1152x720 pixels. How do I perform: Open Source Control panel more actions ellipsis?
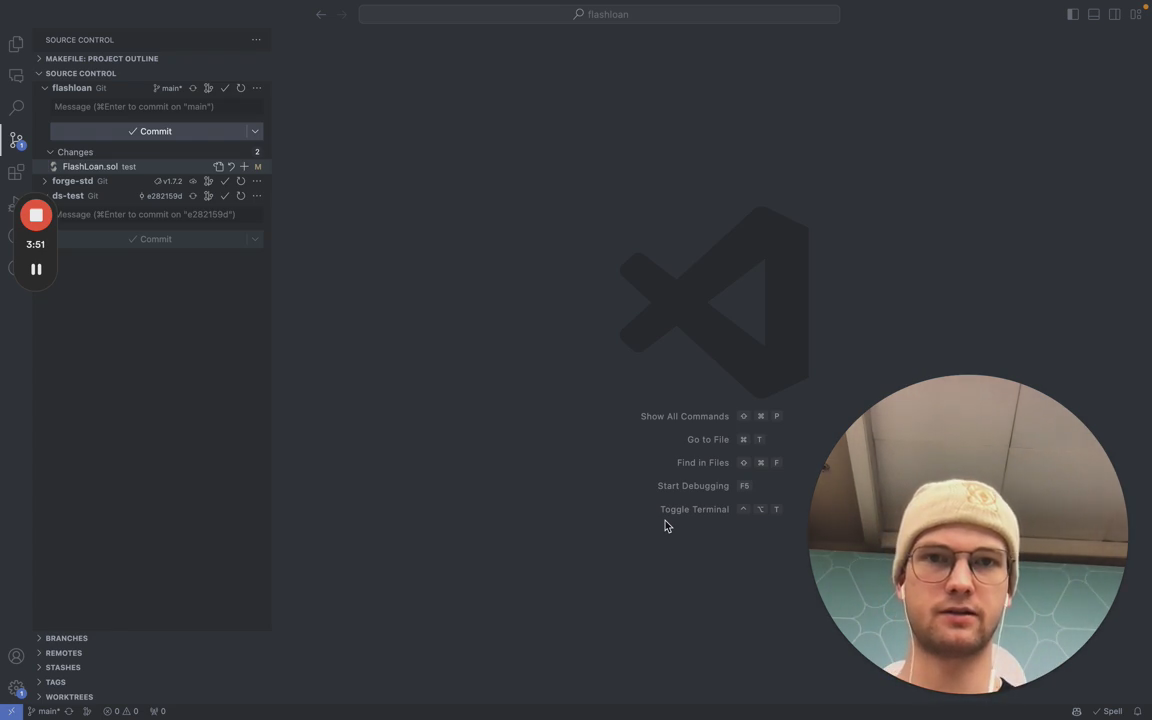[256, 40]
